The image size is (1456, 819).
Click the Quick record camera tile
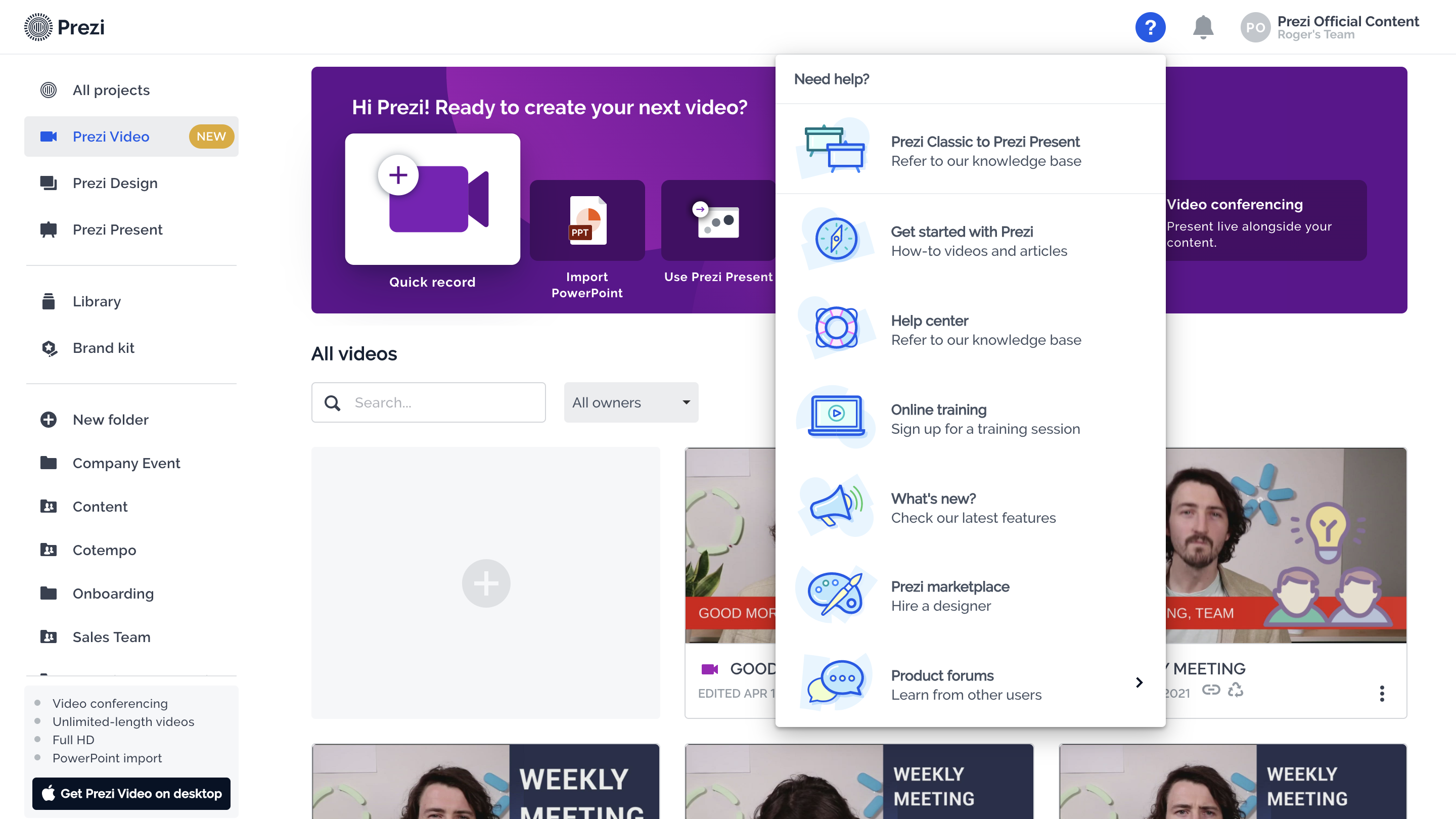[432, 199]
